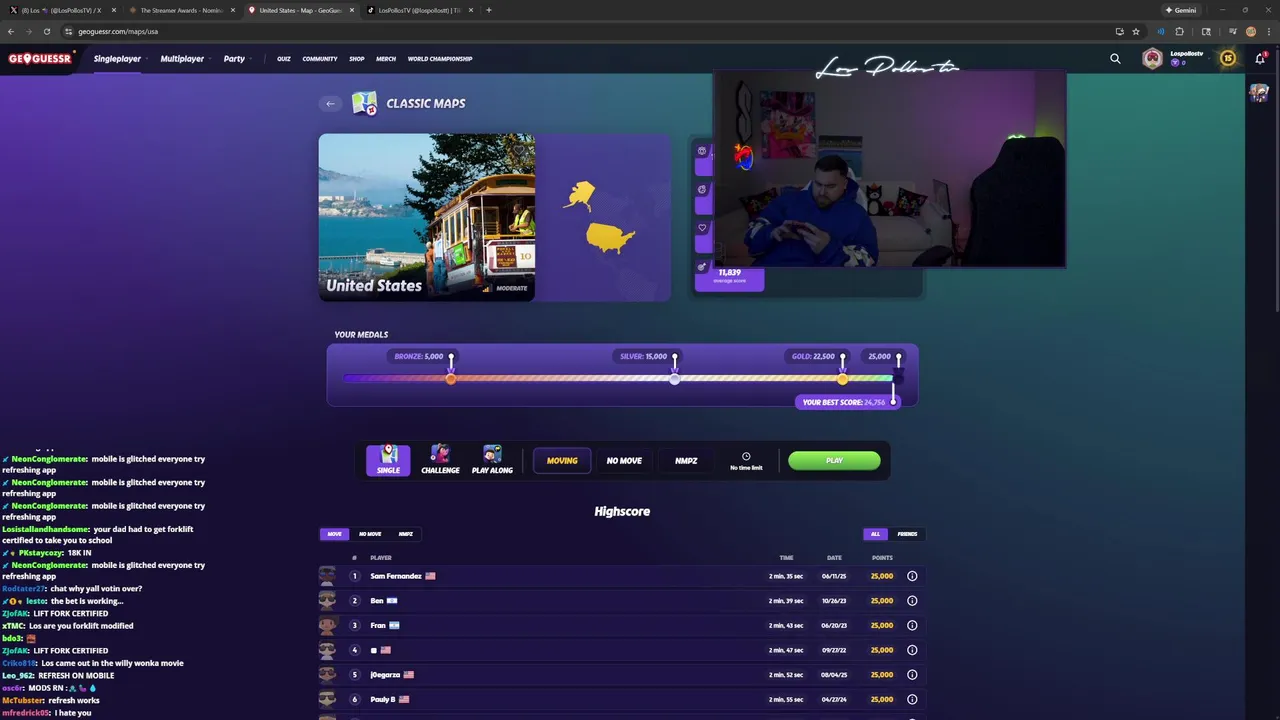This screenshot has width=1280, height=720.
Task: Select the Play Along mode icon
Action: (x=492, y=460)
